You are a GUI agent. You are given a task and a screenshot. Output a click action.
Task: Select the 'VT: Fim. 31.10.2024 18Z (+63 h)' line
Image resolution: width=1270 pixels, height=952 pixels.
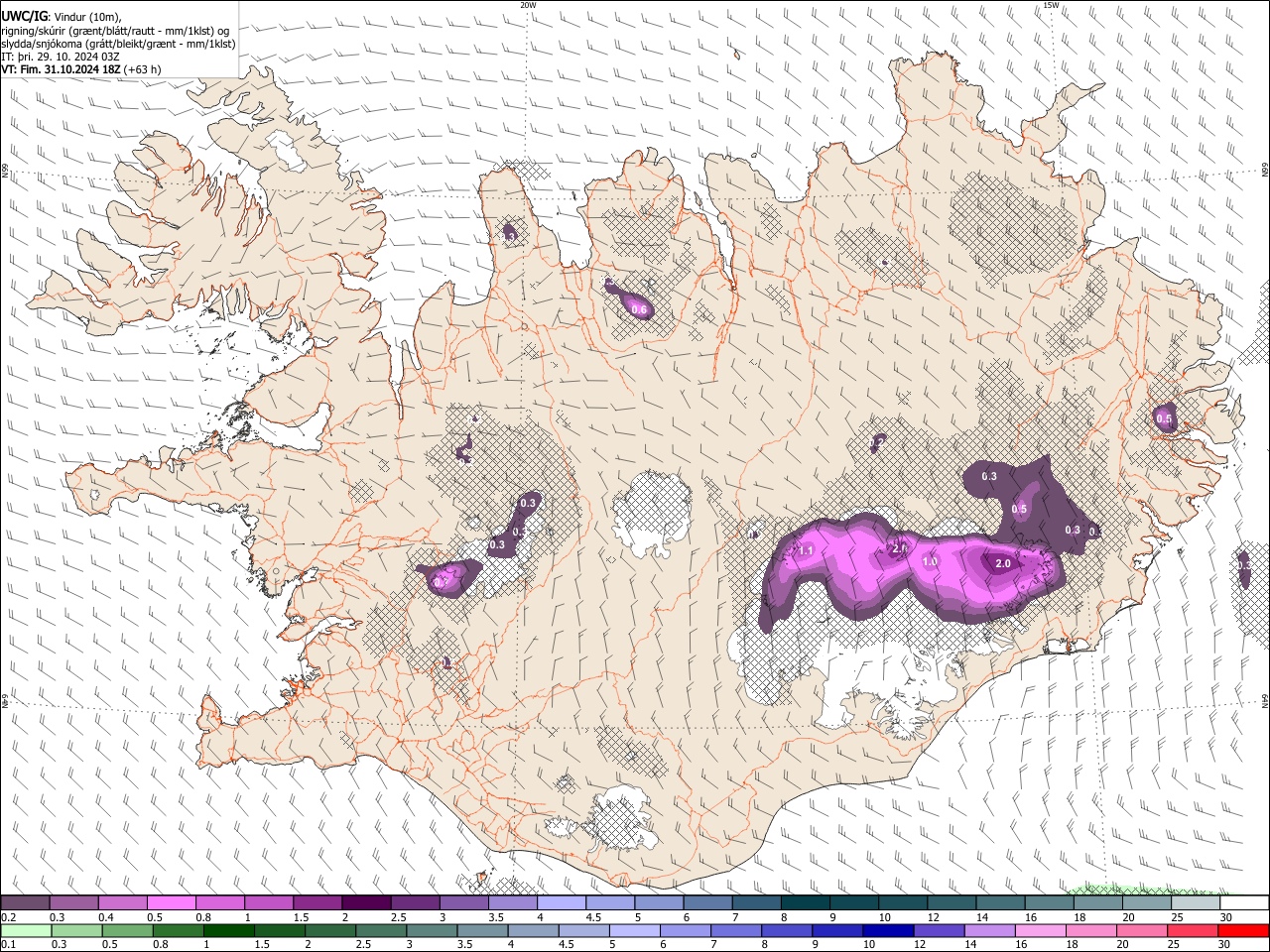[81, 69]
